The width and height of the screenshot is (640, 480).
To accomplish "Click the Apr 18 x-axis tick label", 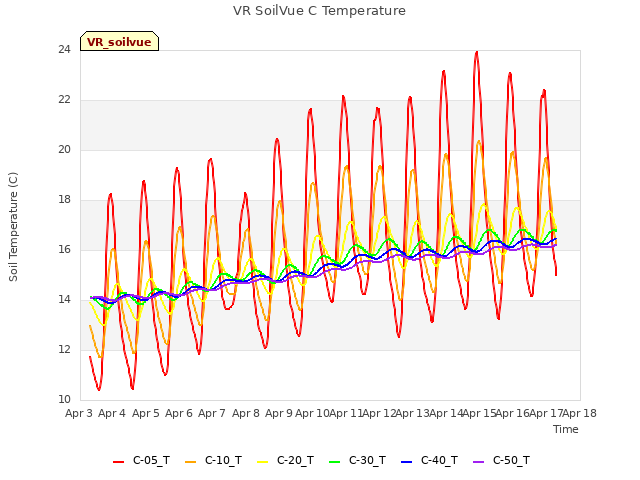I will point(580,413).
